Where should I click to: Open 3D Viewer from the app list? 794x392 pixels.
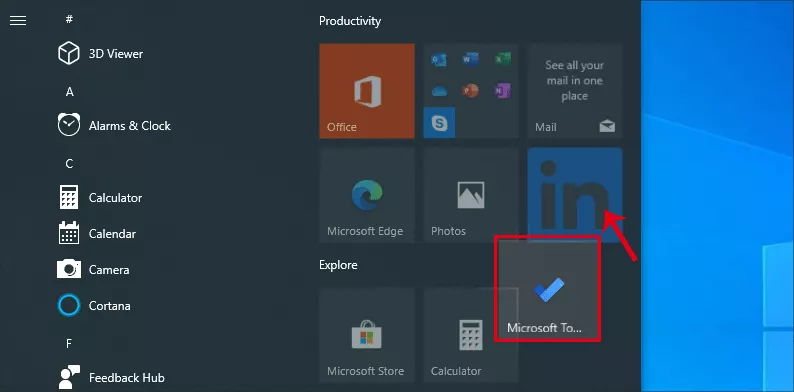pyautogui.click(x=101, y=54)
